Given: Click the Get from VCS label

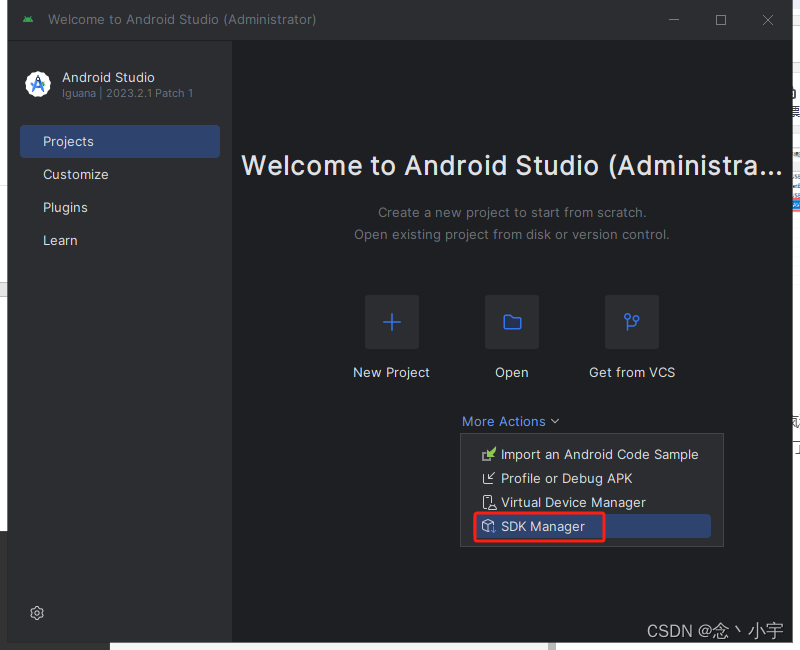Looking at the screenshot, I should [x=632, y=372].
